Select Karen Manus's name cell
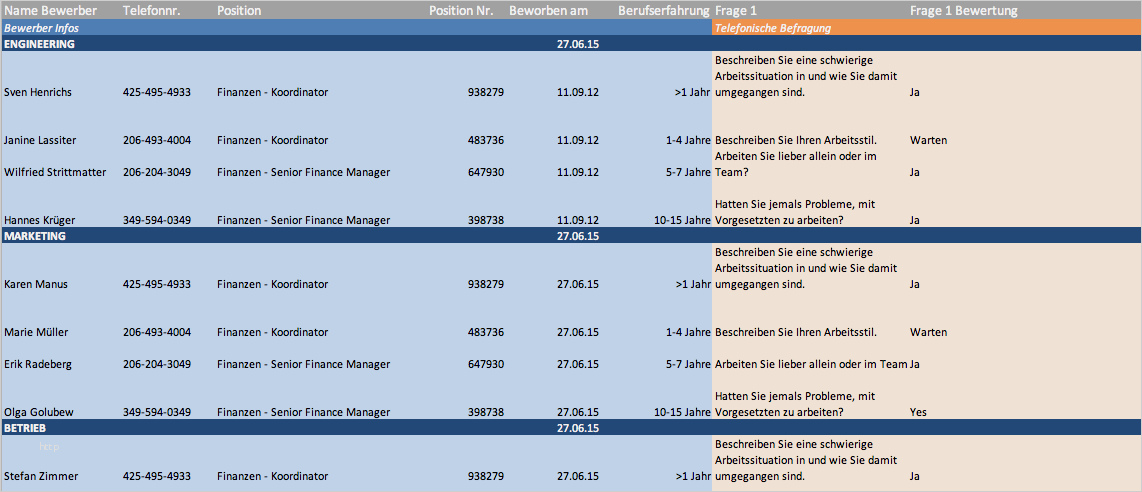 click(36, 284)
